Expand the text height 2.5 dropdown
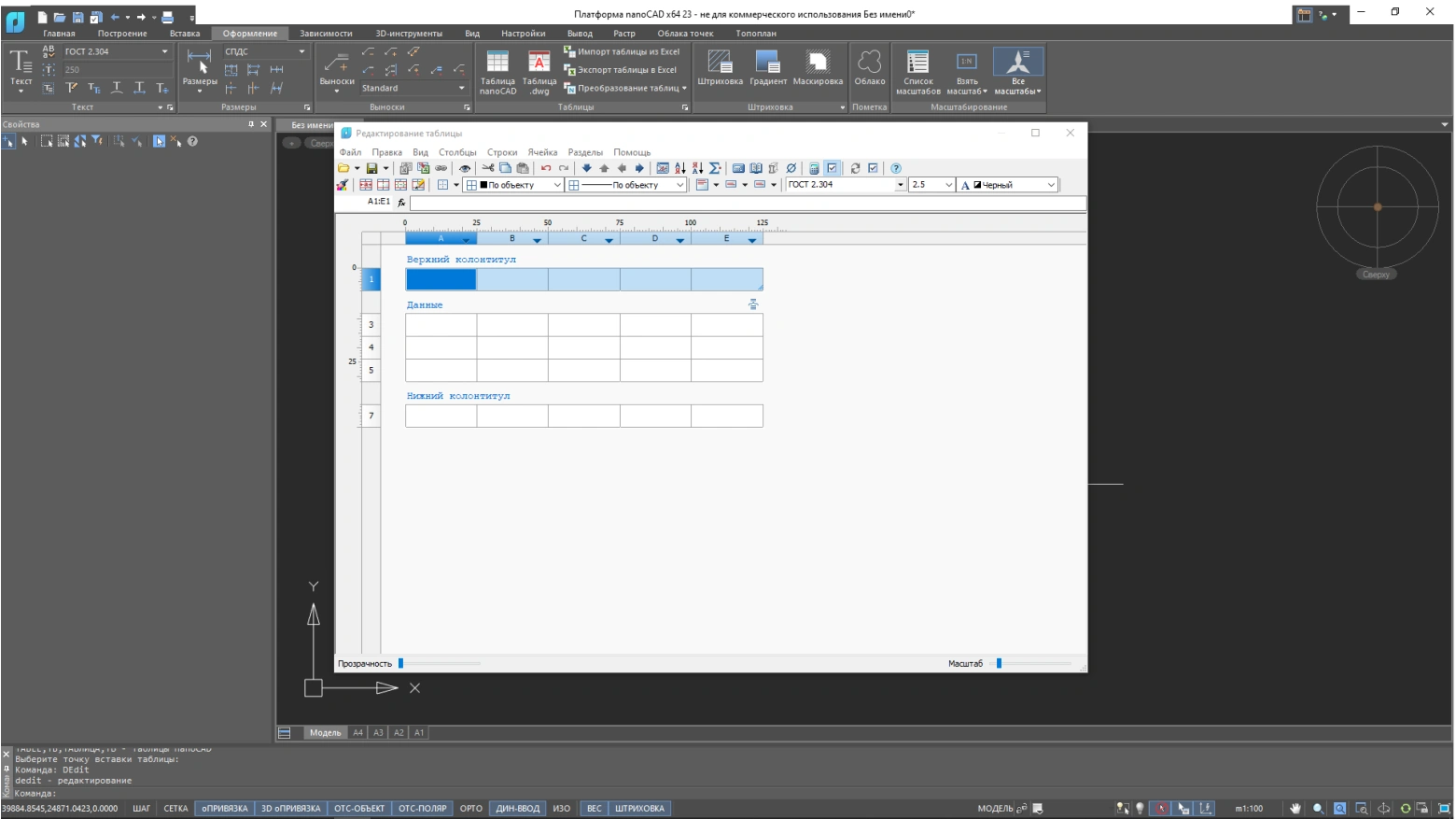Viewport: 1456px width, 819px height. tap(948, 185)
